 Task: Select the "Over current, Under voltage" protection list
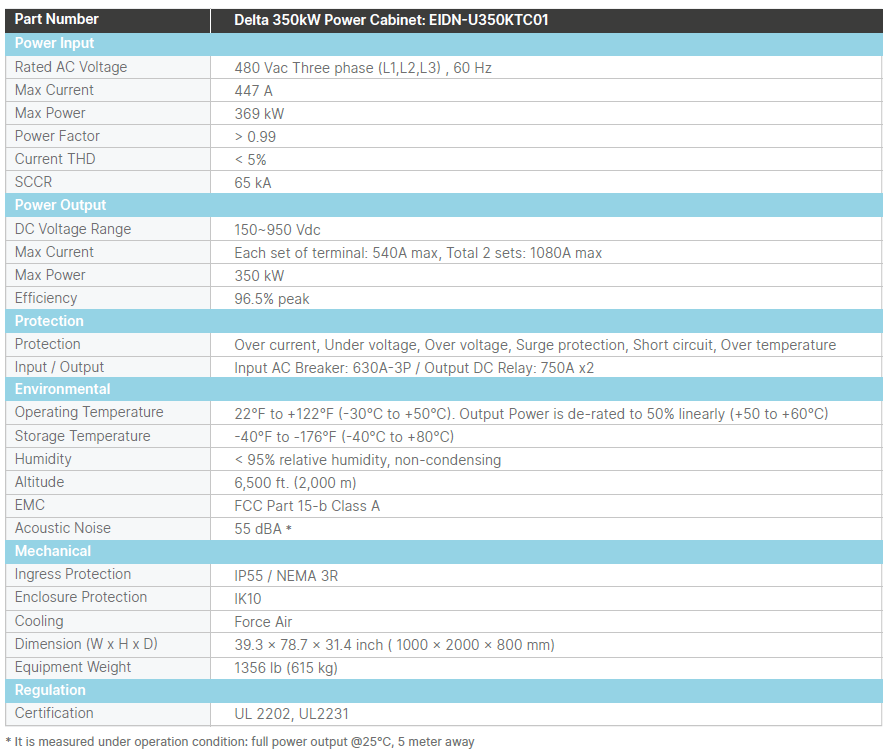[x=535, y=345]
